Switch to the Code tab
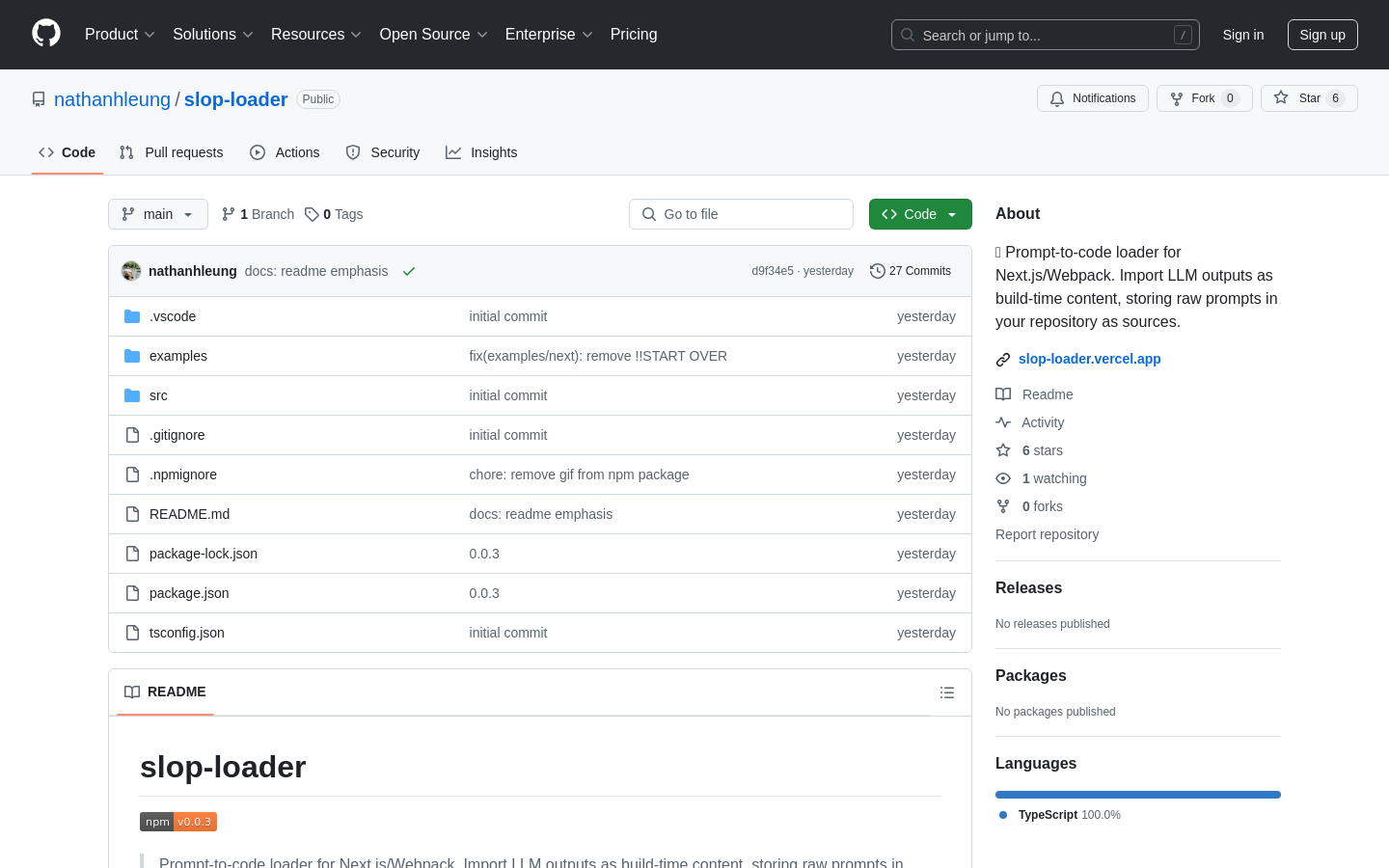1389x868 pixels. [x=68, y=152]
